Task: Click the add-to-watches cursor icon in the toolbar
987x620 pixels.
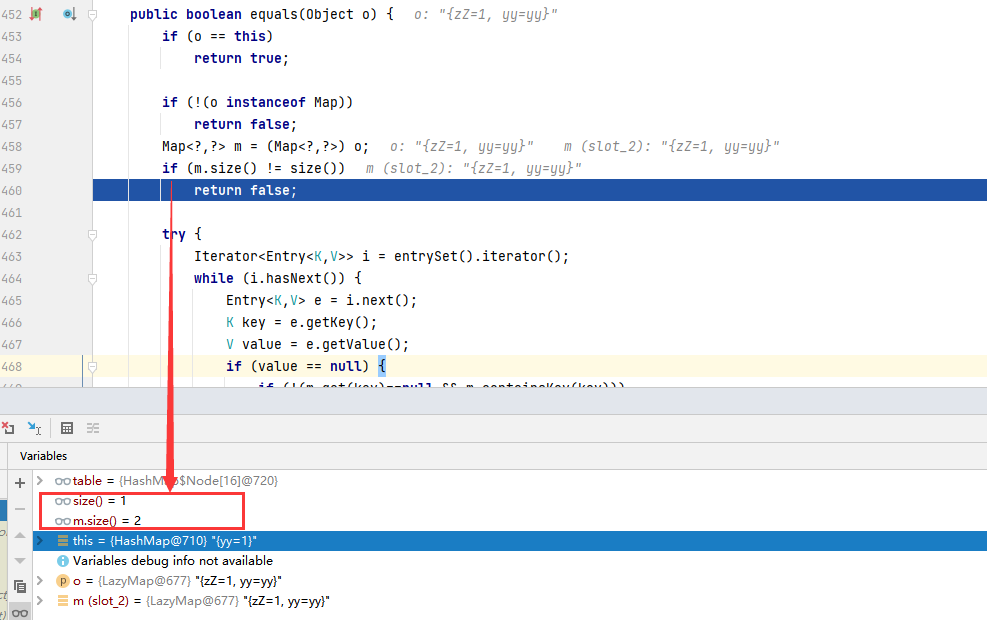Action: tap(34, 427)
